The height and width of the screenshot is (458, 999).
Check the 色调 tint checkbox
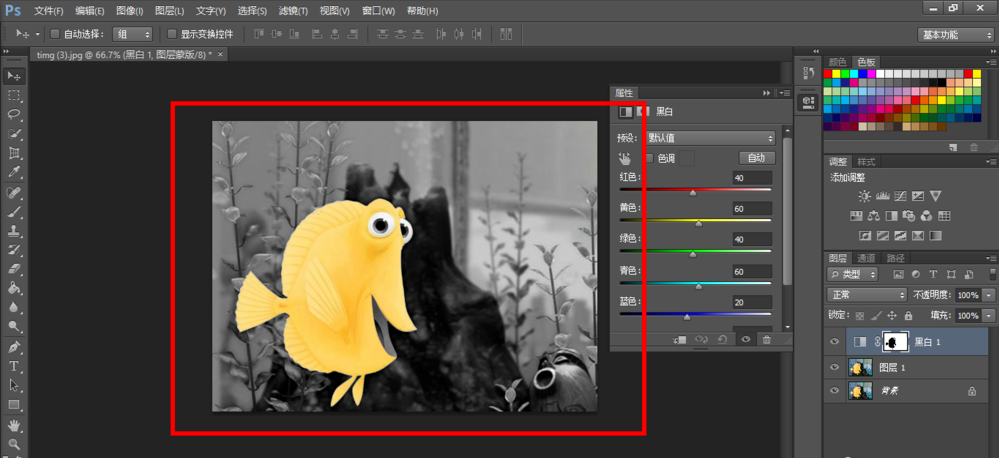coord(649,158)
